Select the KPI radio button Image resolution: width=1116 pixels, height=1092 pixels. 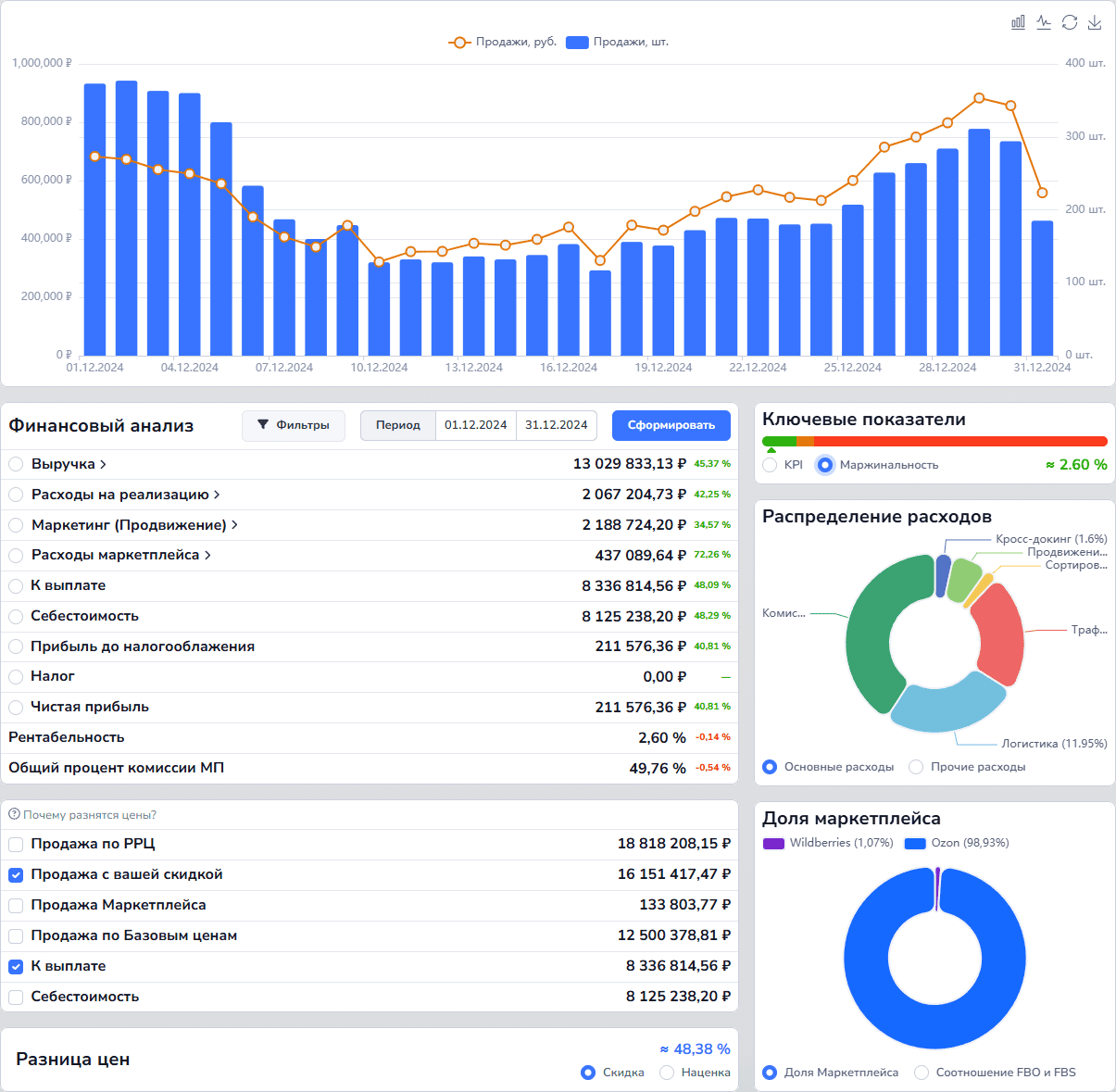pyautogui.click(x=770, y=465)
